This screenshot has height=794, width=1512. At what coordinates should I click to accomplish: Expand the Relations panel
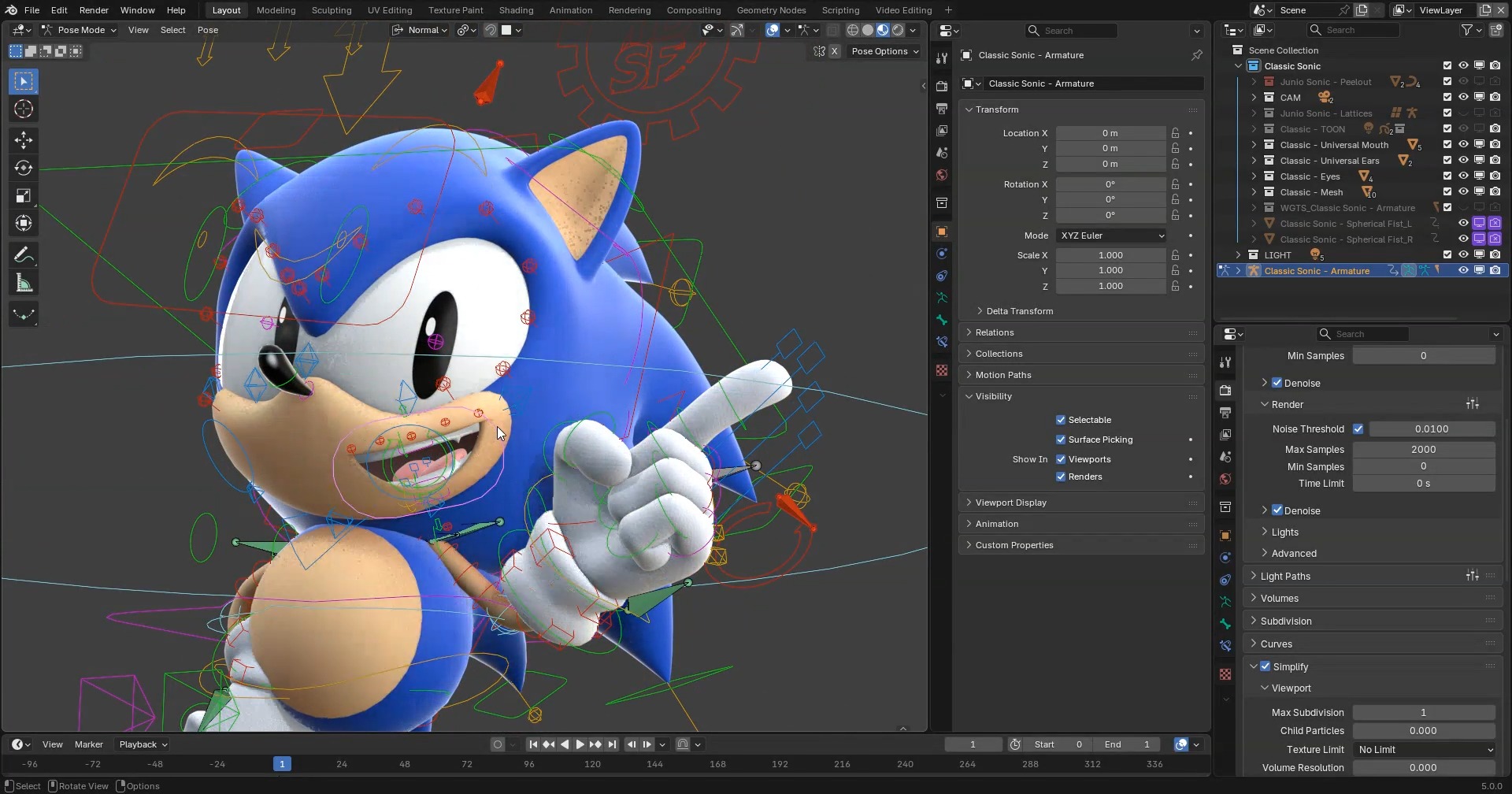(x=1080, y=332)
